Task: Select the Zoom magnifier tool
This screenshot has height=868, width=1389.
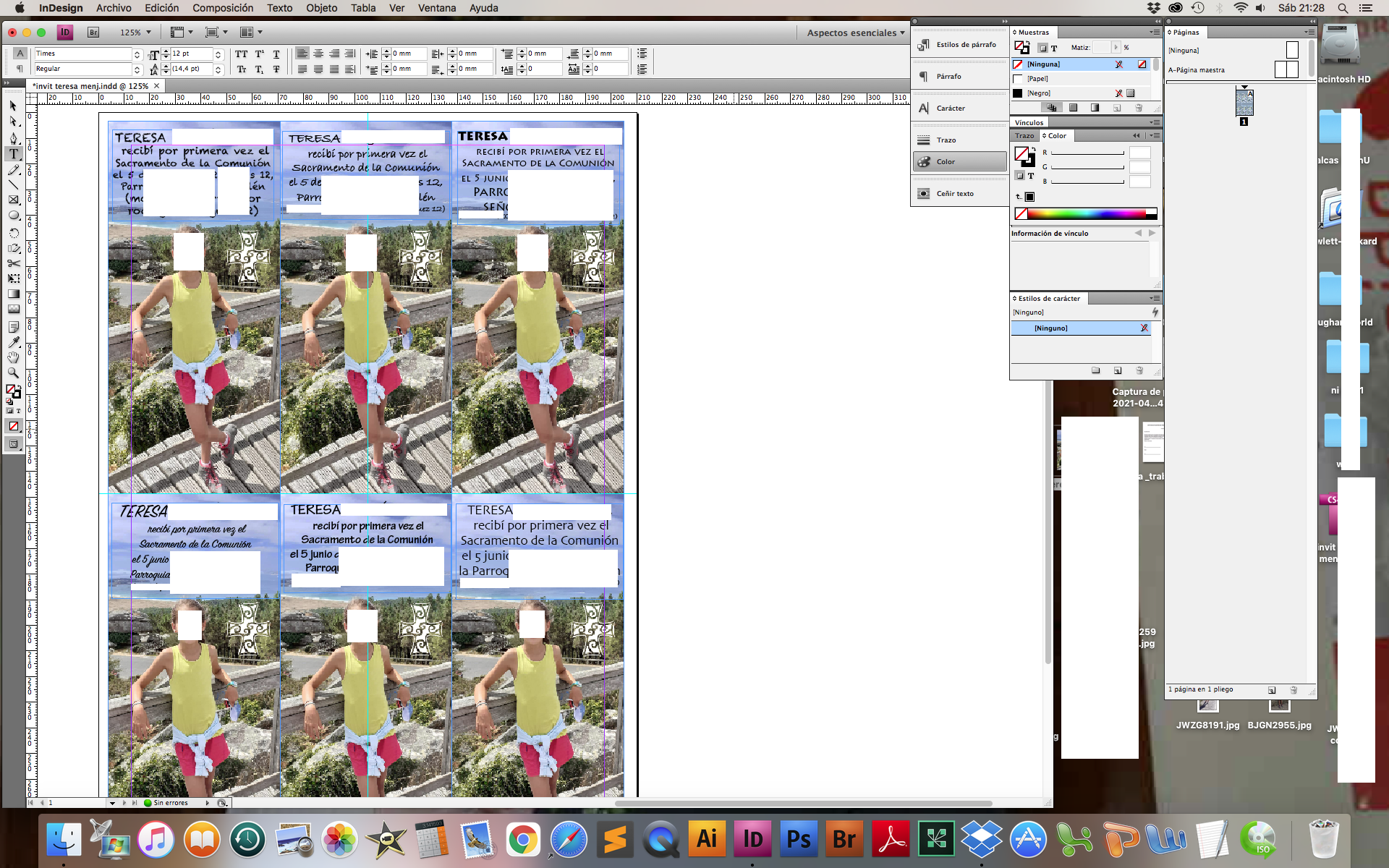Action: [13, 373]
